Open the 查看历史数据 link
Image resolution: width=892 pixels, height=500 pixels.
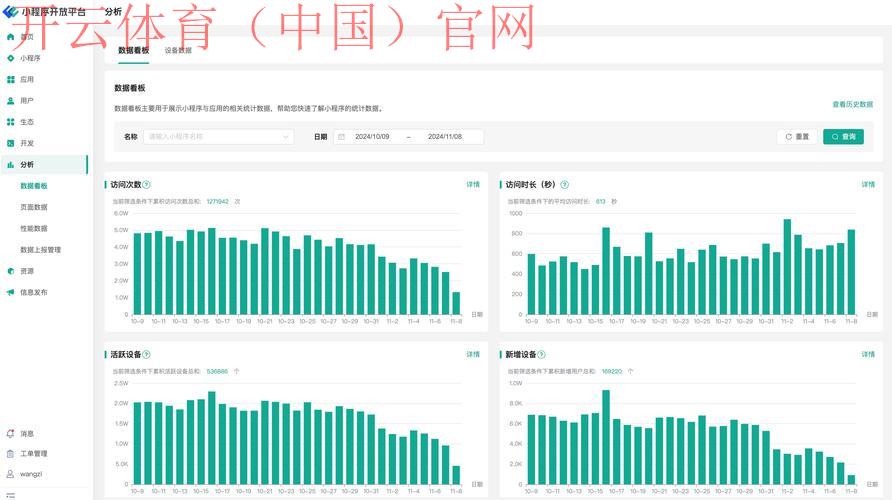pos(852,104)
